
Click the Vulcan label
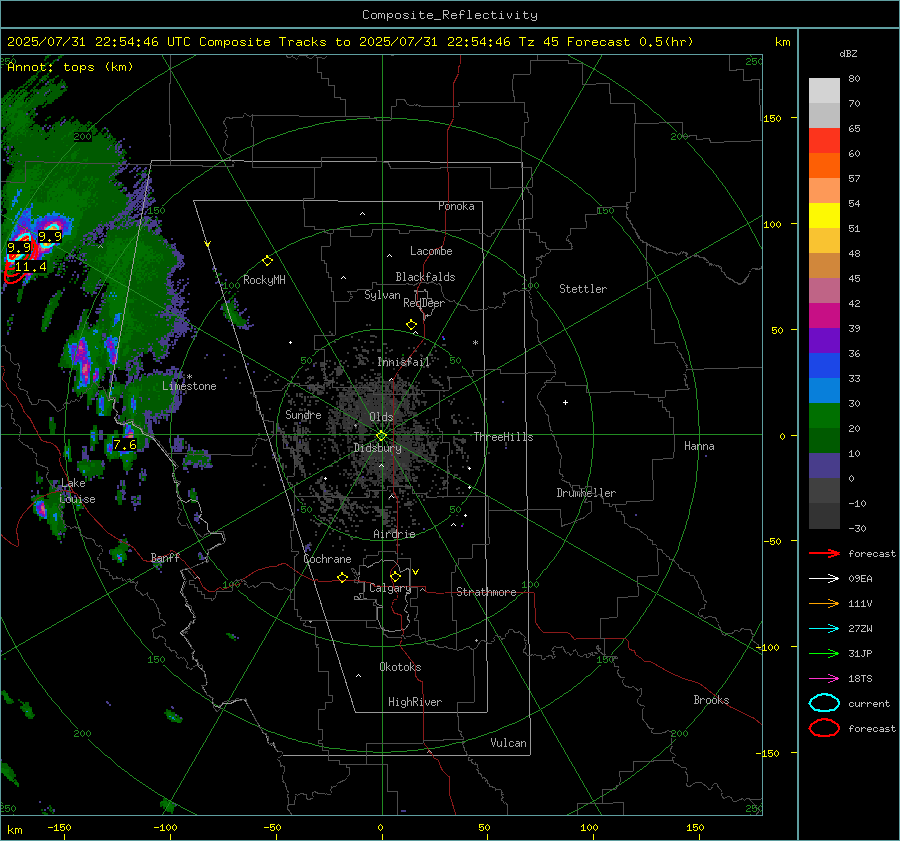pyautogui.click(x=508, y=743)
